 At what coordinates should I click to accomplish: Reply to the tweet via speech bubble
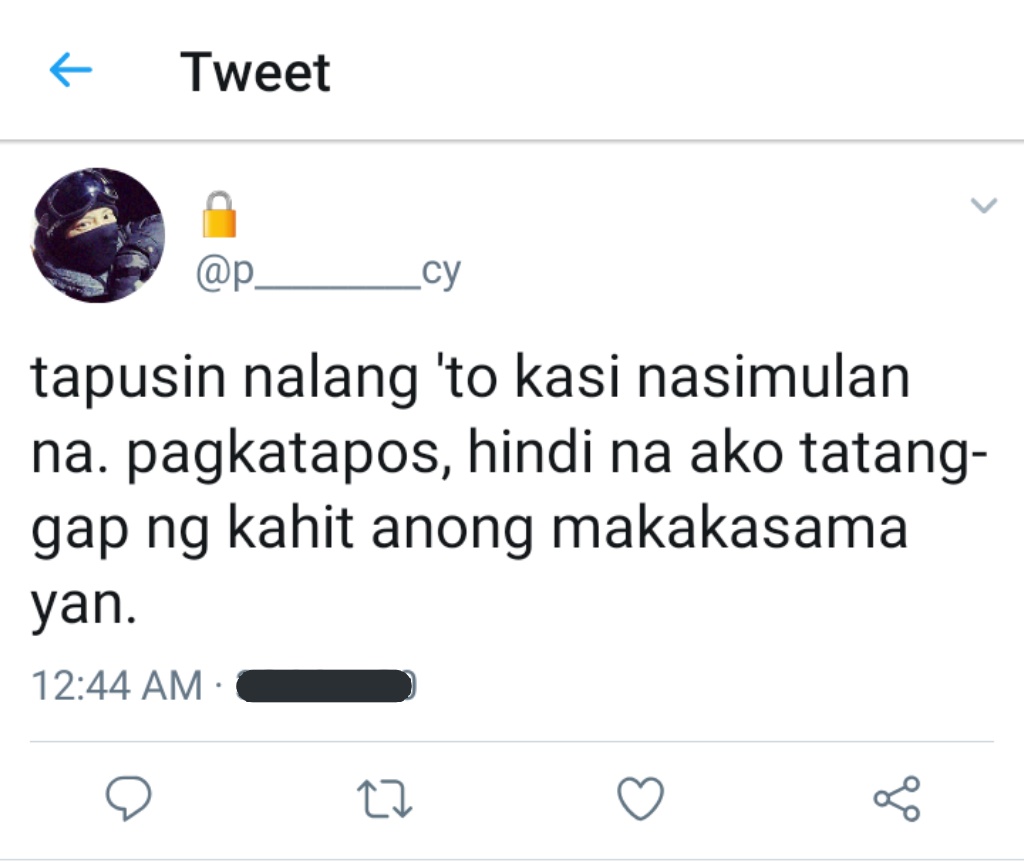click(x=129, y=797)
